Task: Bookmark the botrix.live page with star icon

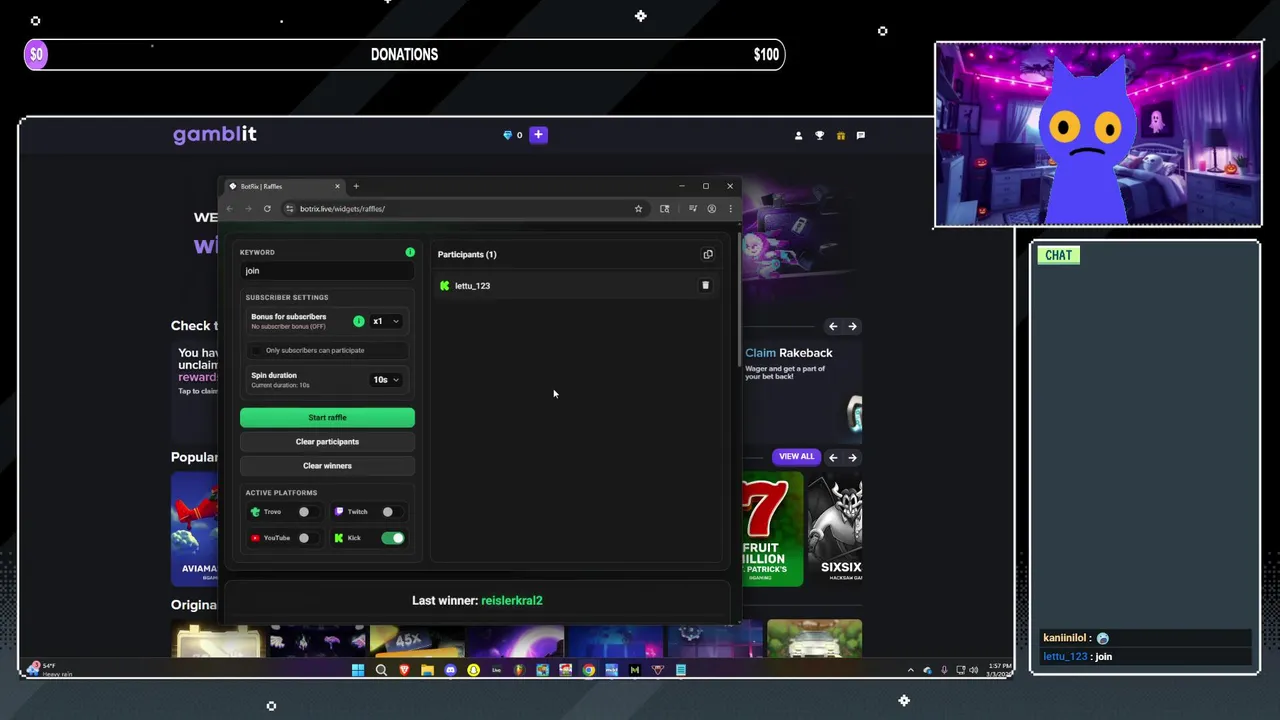Action: [638, 209]
